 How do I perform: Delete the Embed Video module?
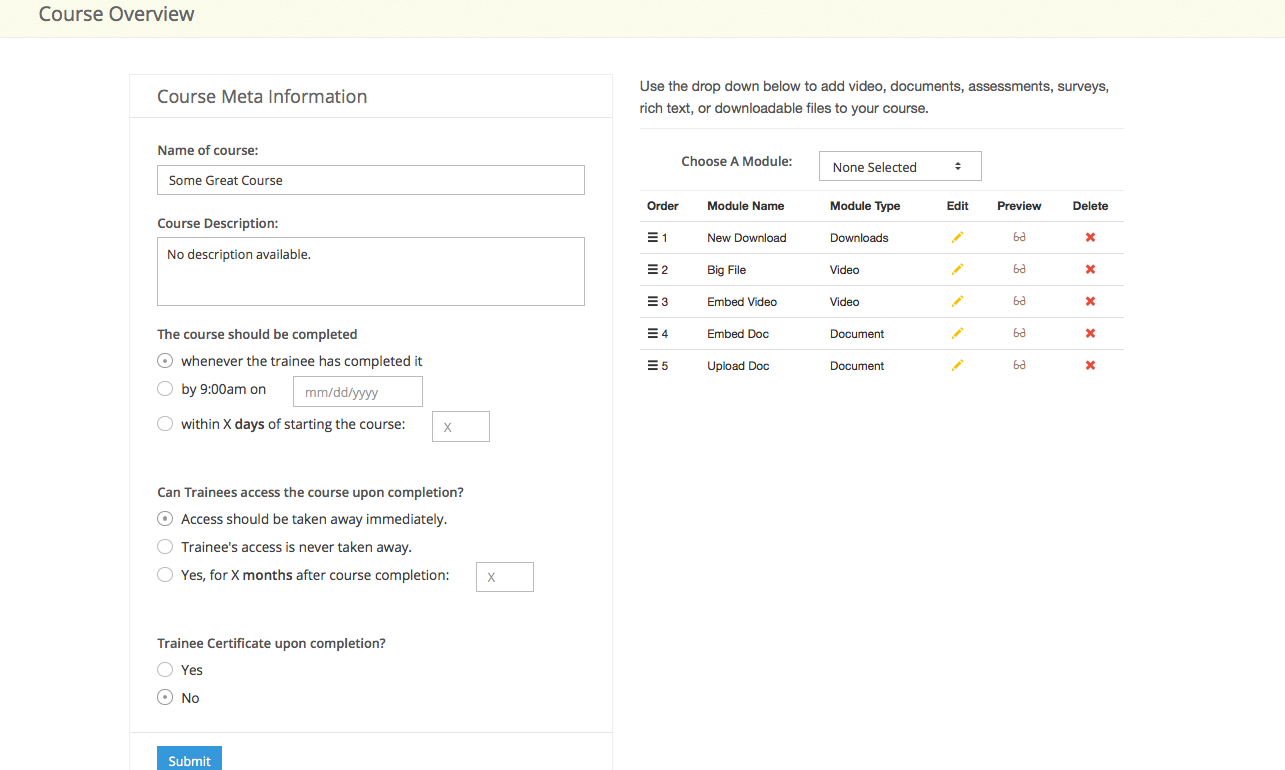(x=1090, y=301)
